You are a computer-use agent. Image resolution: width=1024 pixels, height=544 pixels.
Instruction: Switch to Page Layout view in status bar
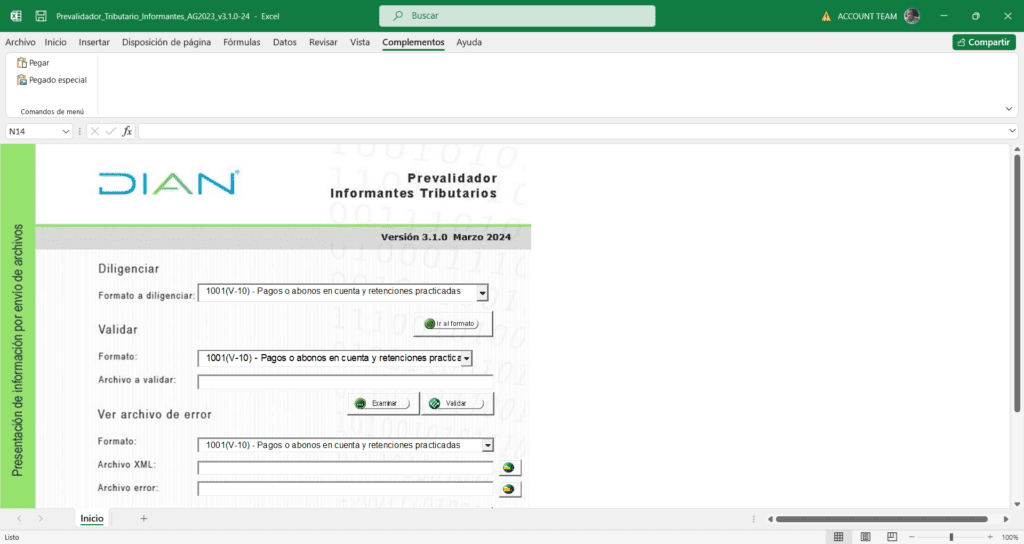pos(865,537)
